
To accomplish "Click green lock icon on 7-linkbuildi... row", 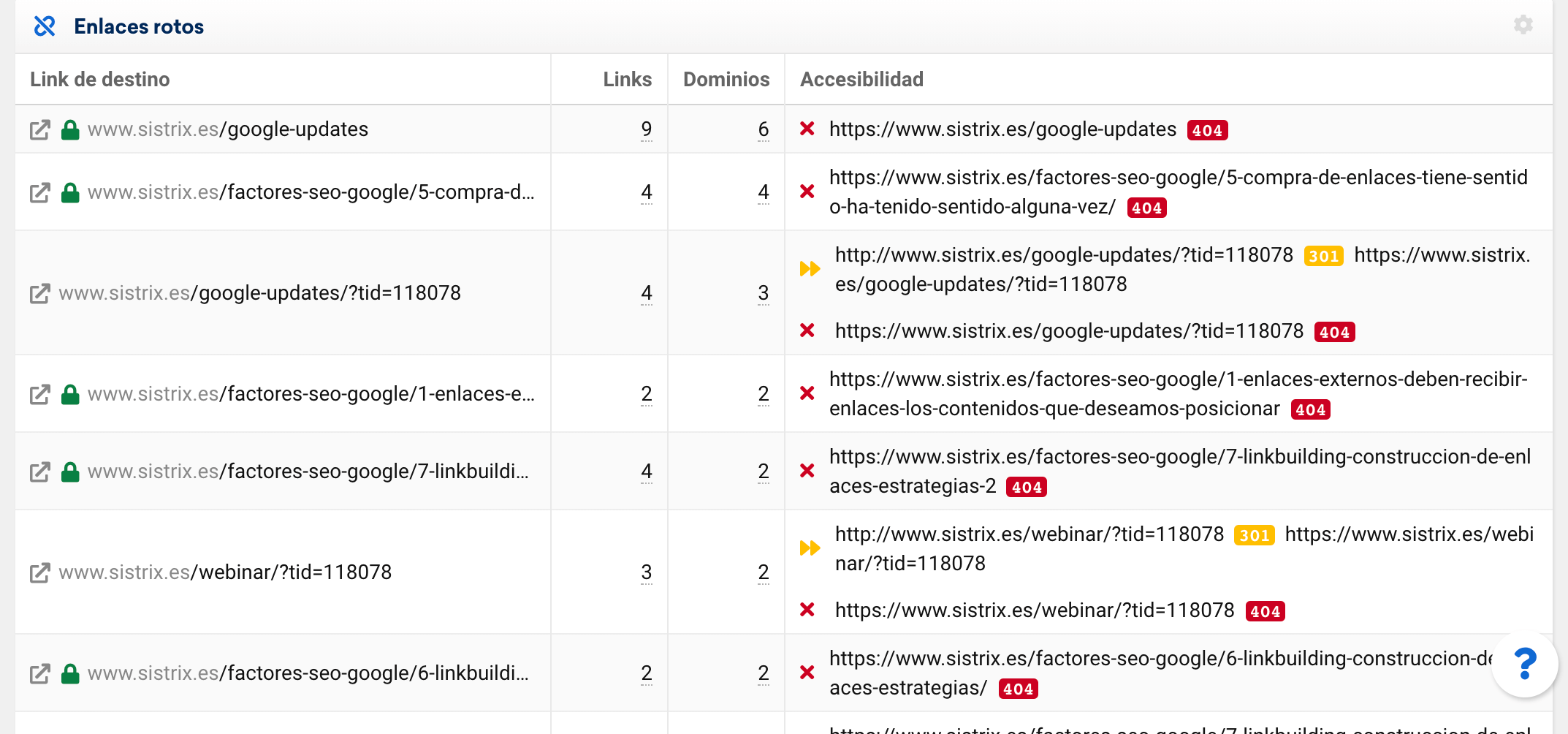I will pyautogui.click(x=70, y=472).
